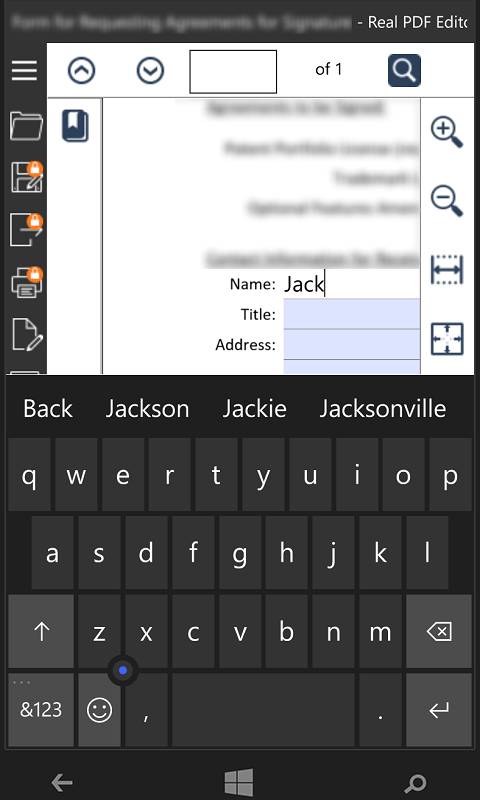This screenshot has width=480, height=800.
Task: Tap the m key
Action: 380,631
